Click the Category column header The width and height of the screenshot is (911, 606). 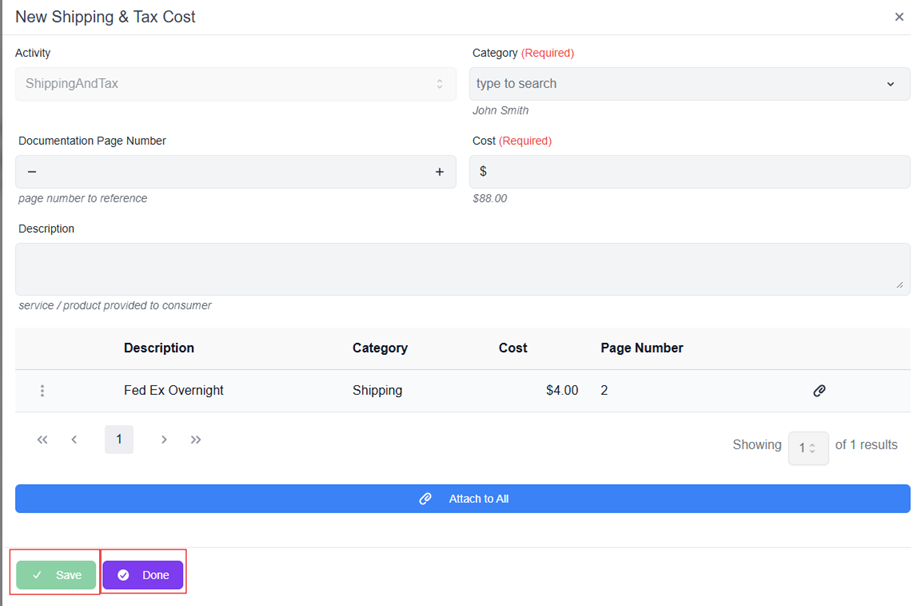[x=380, y=348]
